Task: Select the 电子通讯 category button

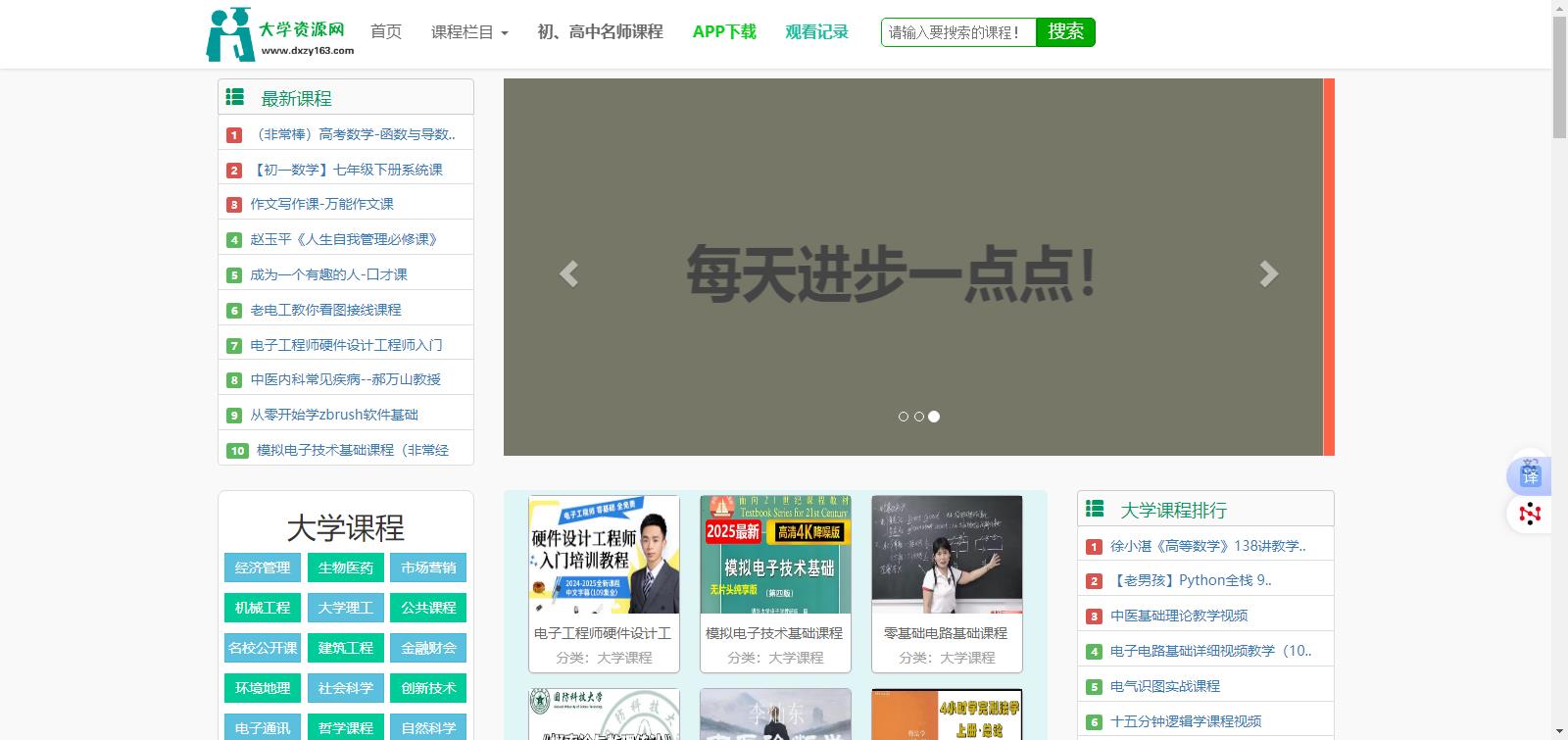Action: (263, 728)
